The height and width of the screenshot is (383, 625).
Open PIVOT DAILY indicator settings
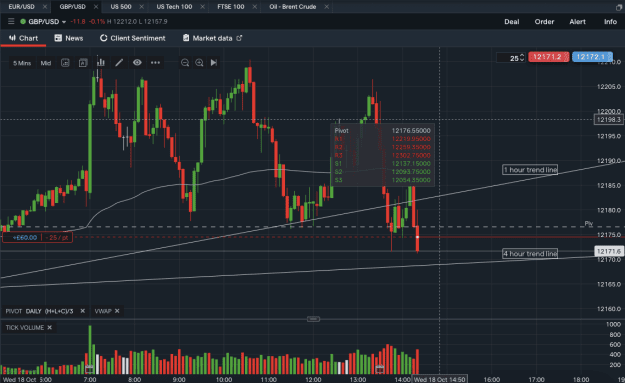point(39,311)
